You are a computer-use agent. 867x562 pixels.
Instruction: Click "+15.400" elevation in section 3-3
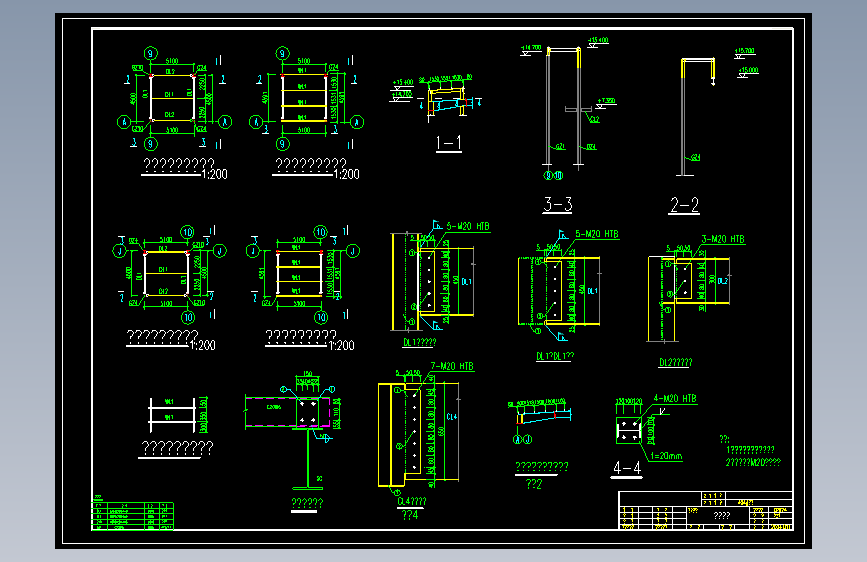(598, 40)
